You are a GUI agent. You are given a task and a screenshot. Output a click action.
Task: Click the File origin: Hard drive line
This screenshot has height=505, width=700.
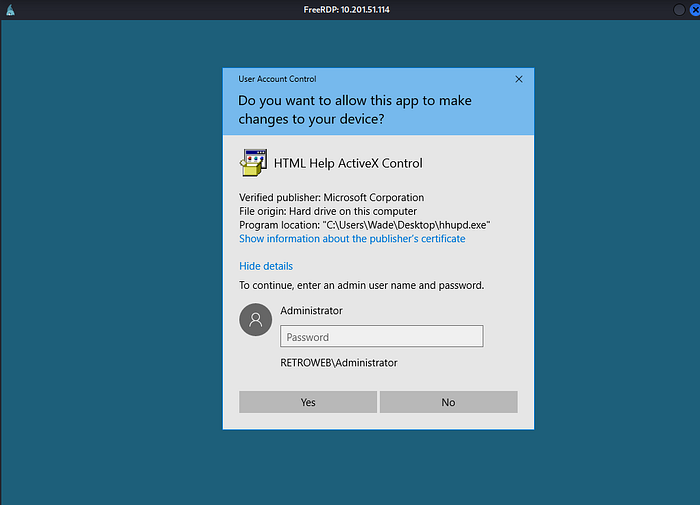[328, 211]
